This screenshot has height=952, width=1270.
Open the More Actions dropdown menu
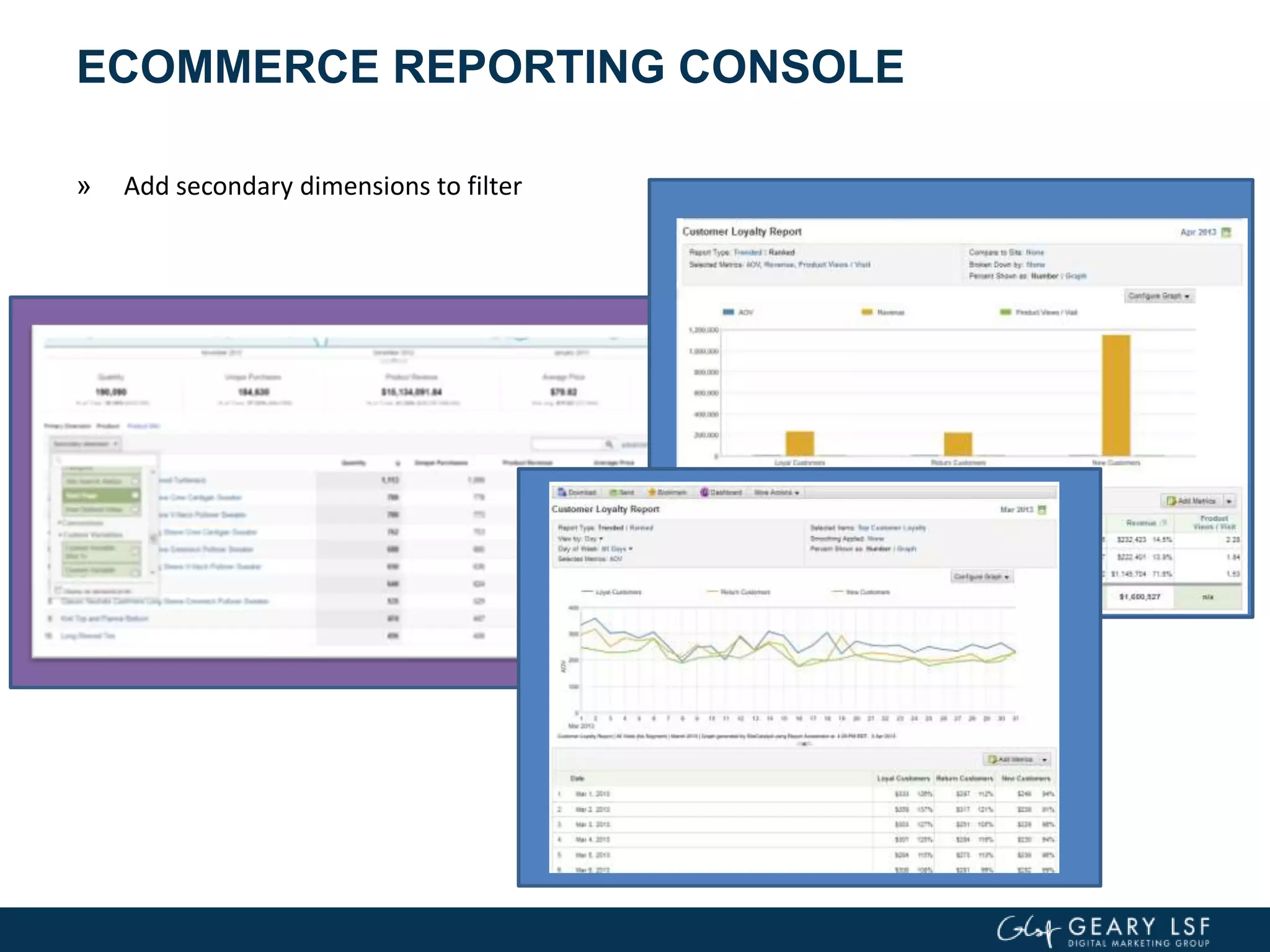point(776,493)
